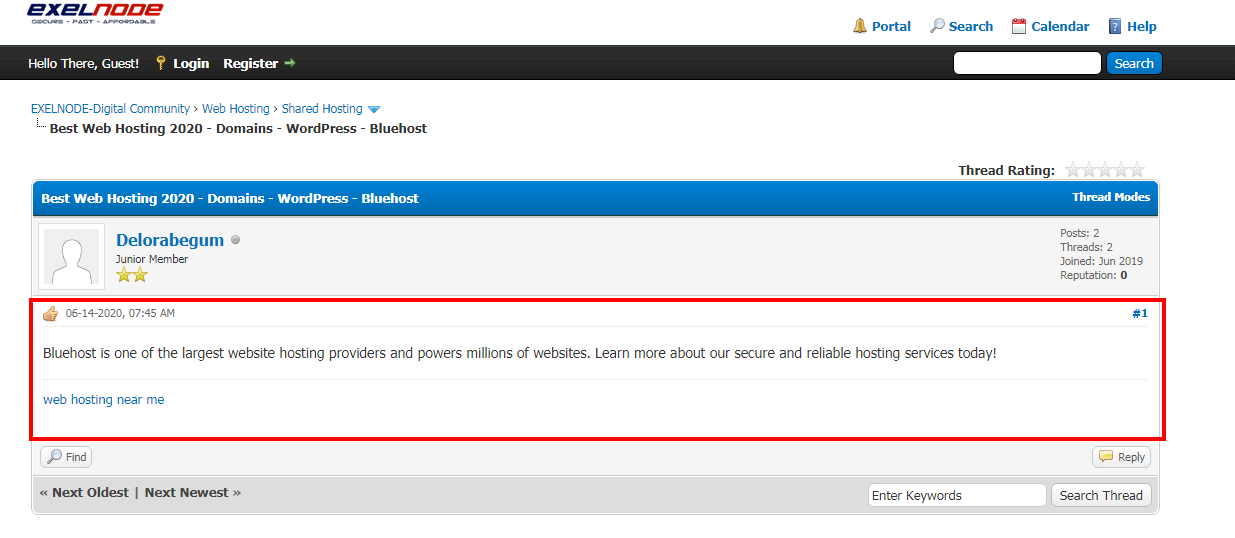Click the user's star rank icons

point(132,275)
